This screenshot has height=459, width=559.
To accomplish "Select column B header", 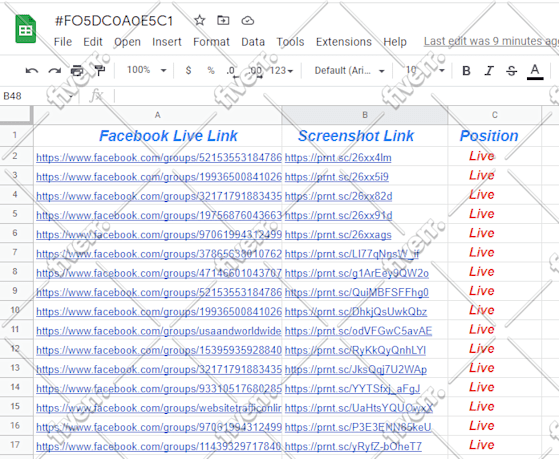I will (364, 115).
